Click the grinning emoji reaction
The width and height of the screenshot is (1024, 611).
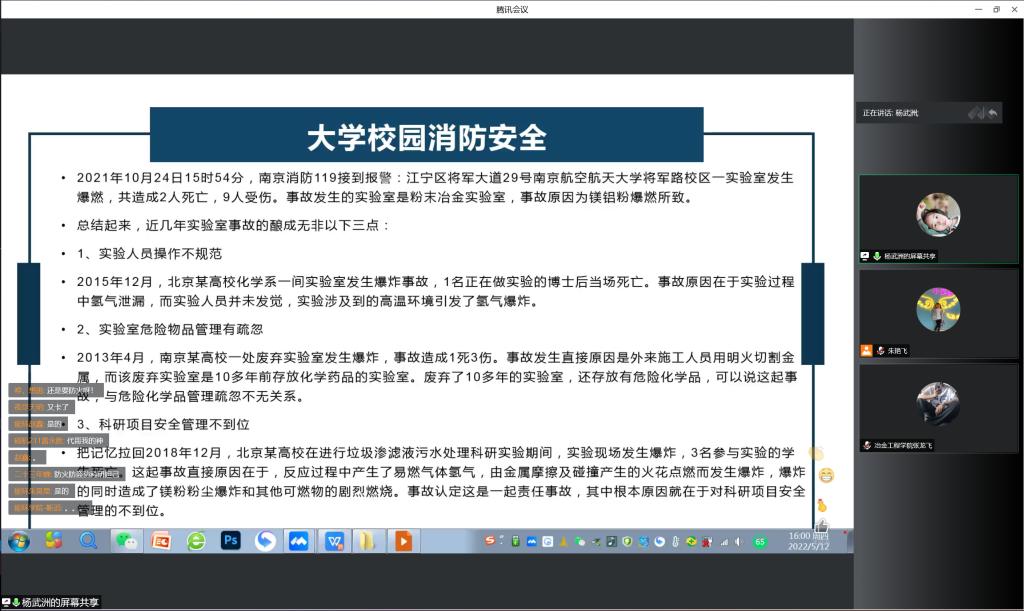(x=826, y=476)
